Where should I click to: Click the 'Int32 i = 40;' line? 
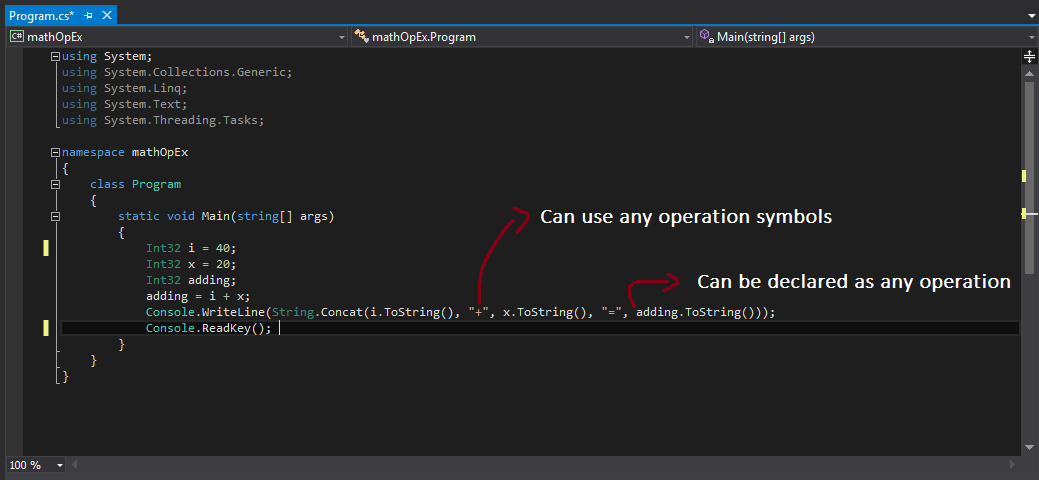tap(191, 248)
